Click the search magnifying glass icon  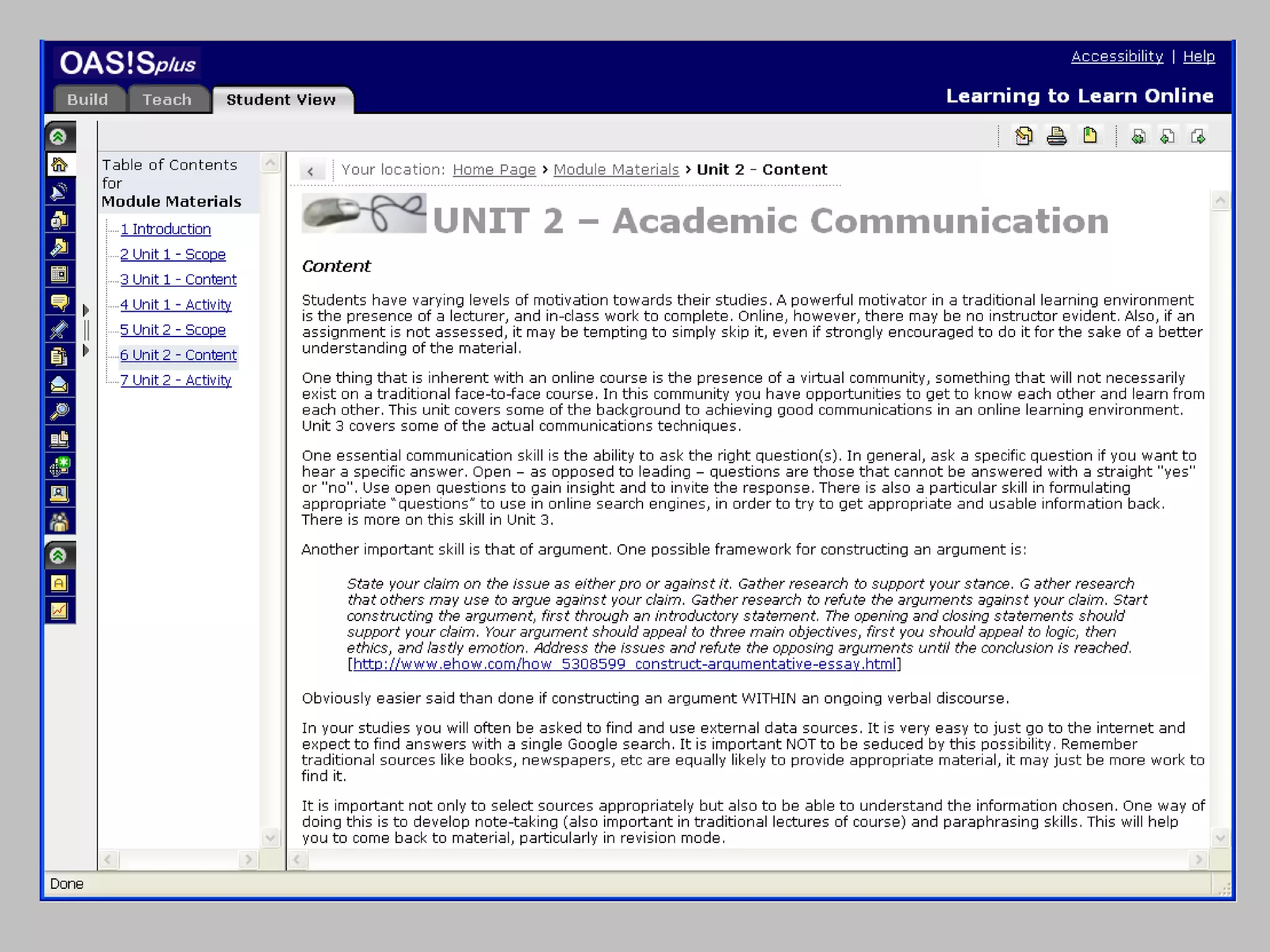coord(60,412)
